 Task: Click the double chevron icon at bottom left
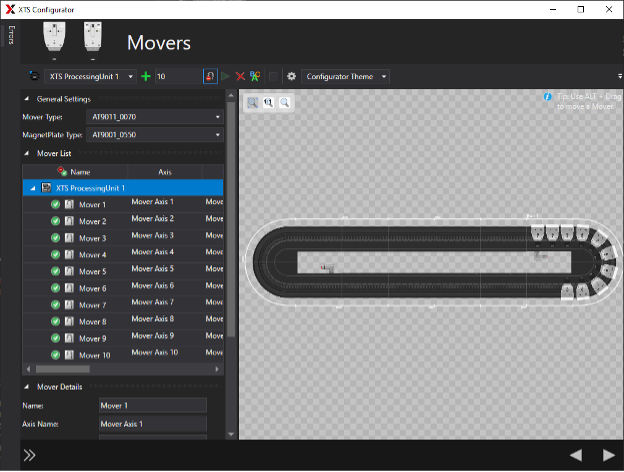point(30,455)
